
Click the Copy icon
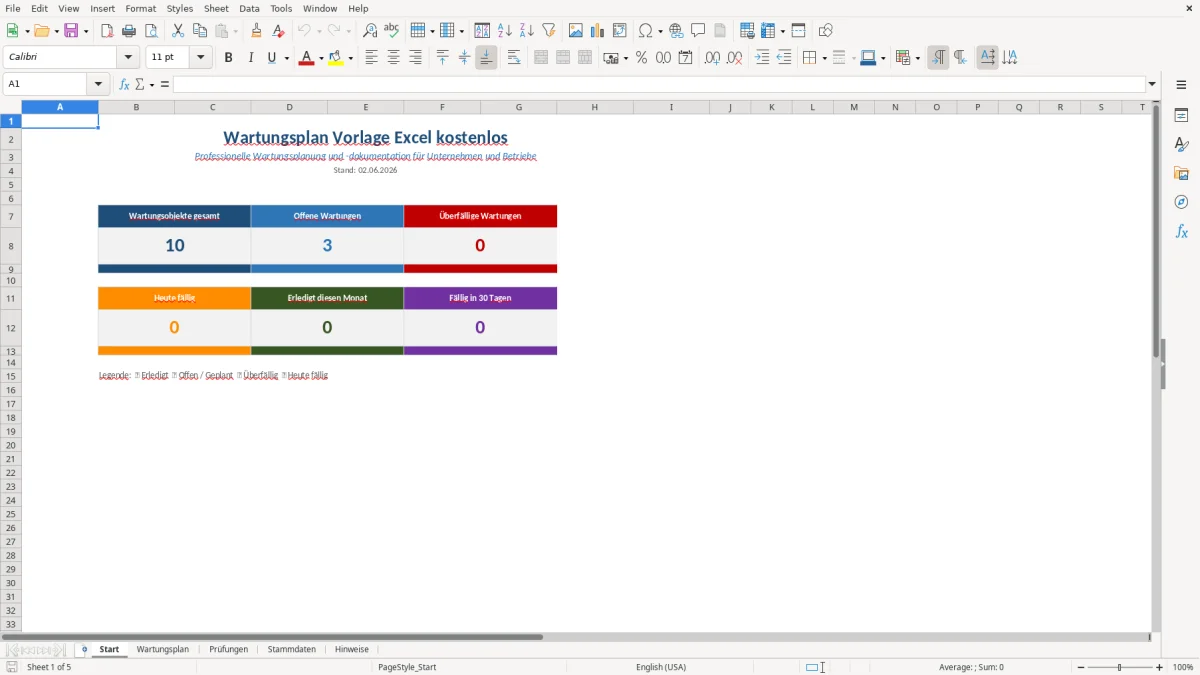tap(200, 31)
